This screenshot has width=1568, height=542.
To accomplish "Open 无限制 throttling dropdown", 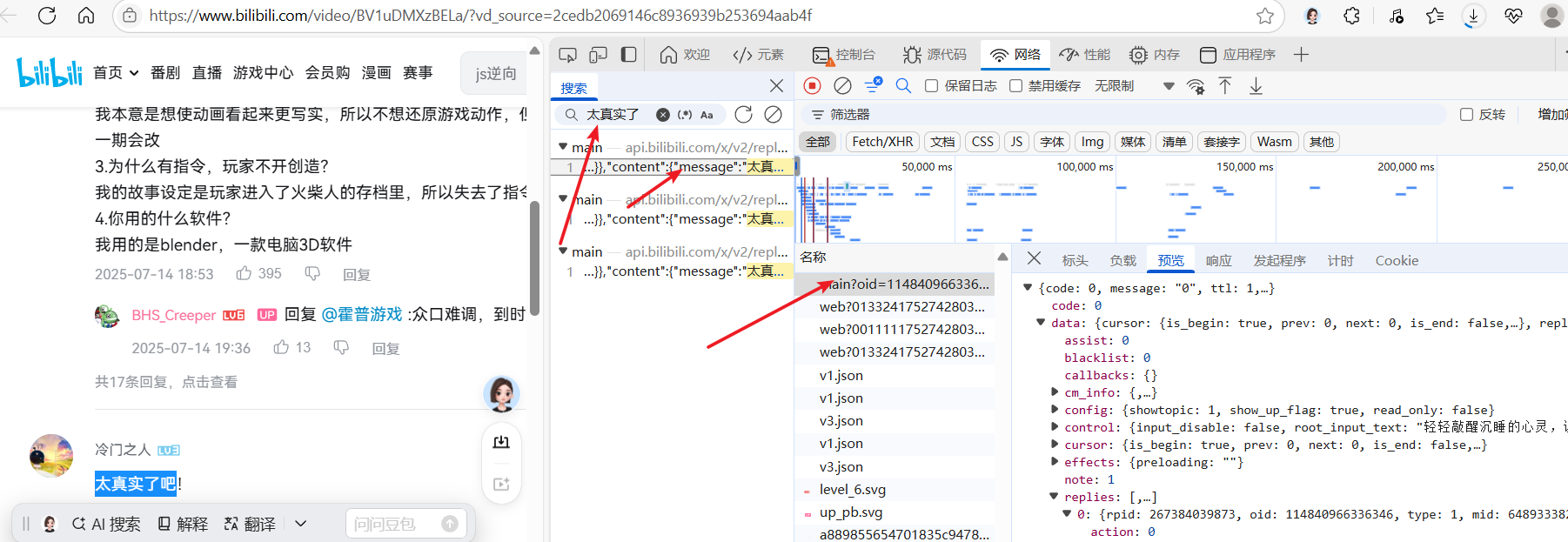I will point(1135,85).
